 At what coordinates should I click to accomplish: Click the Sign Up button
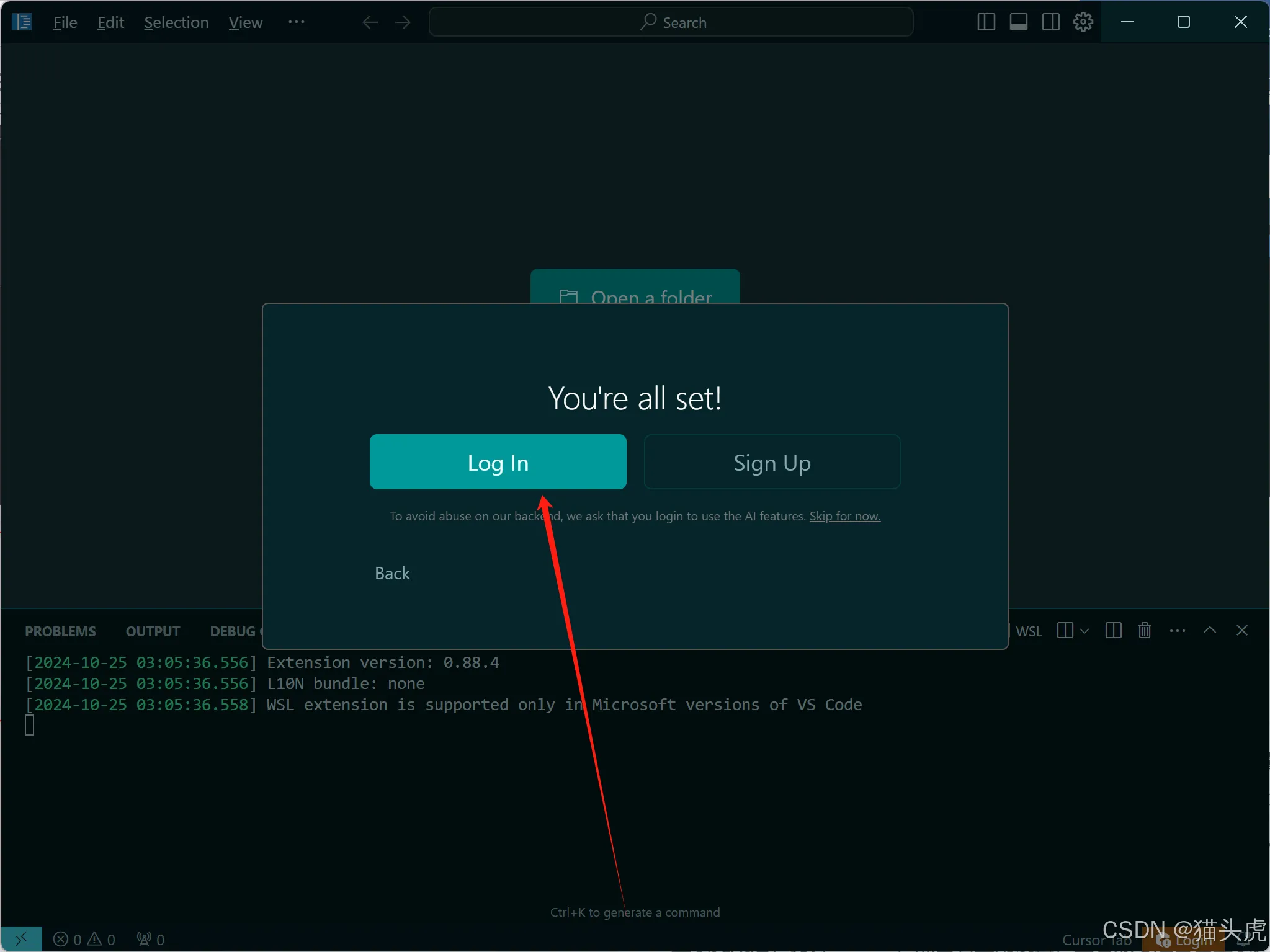point(772,462)
